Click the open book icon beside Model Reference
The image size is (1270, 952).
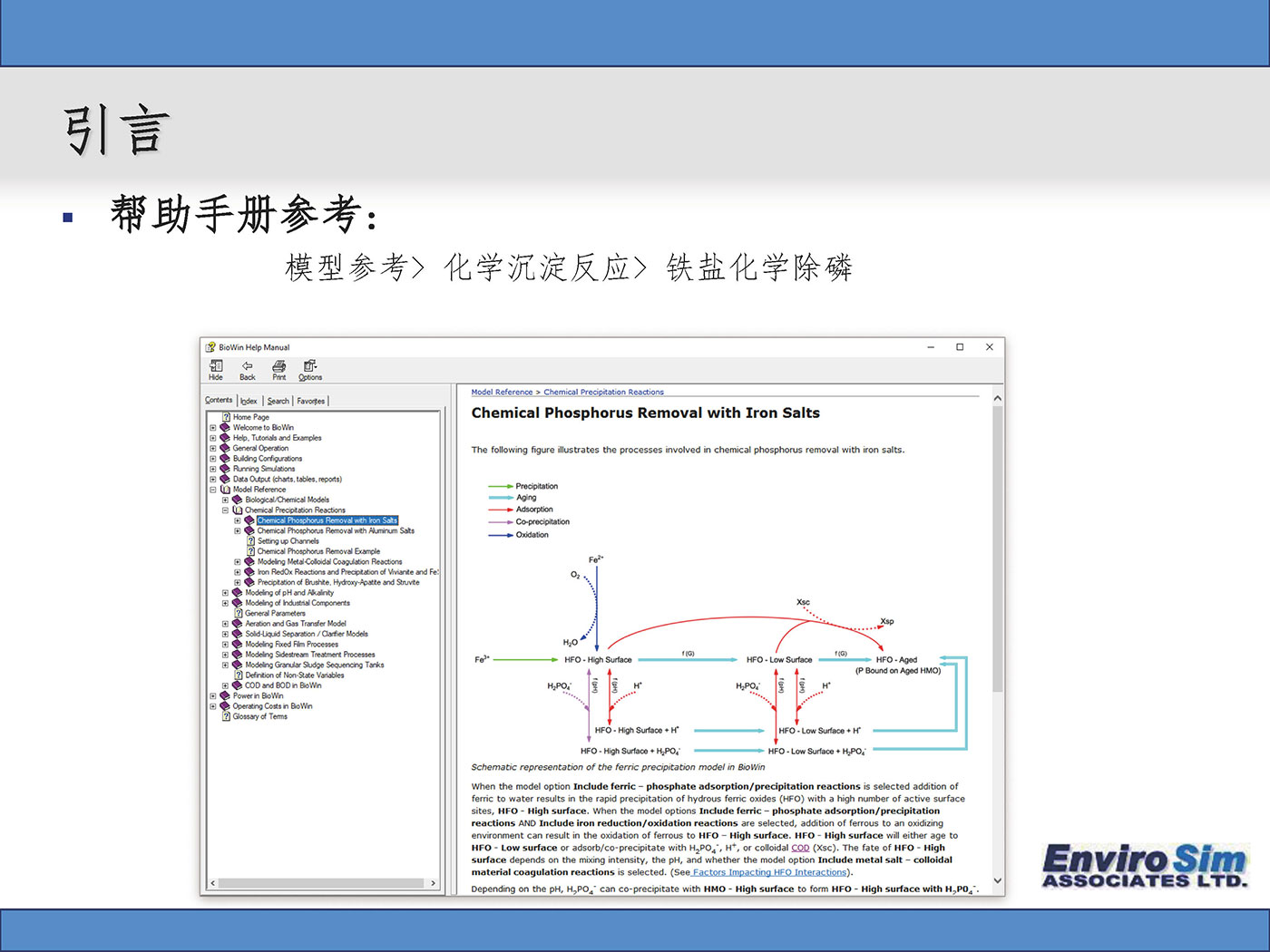point(225,490)
